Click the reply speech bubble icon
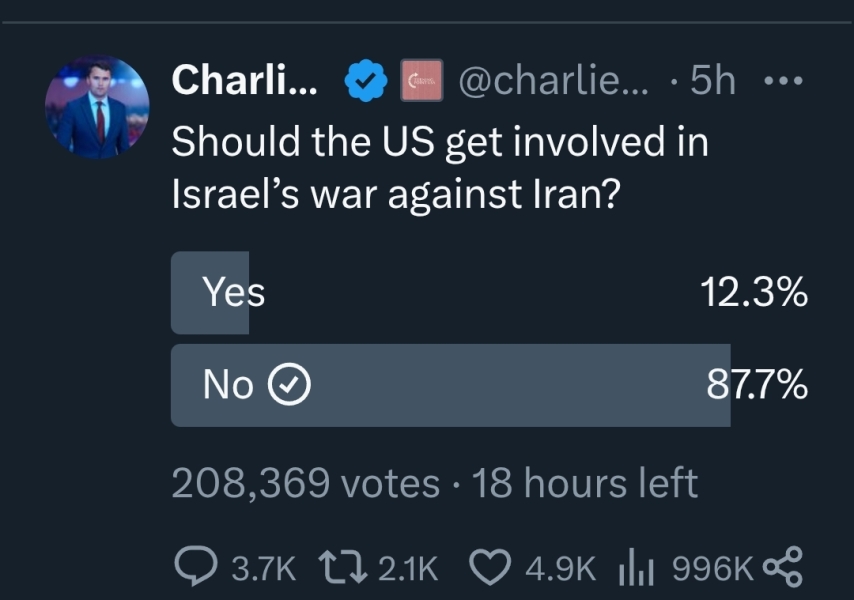 coord(198,566)
